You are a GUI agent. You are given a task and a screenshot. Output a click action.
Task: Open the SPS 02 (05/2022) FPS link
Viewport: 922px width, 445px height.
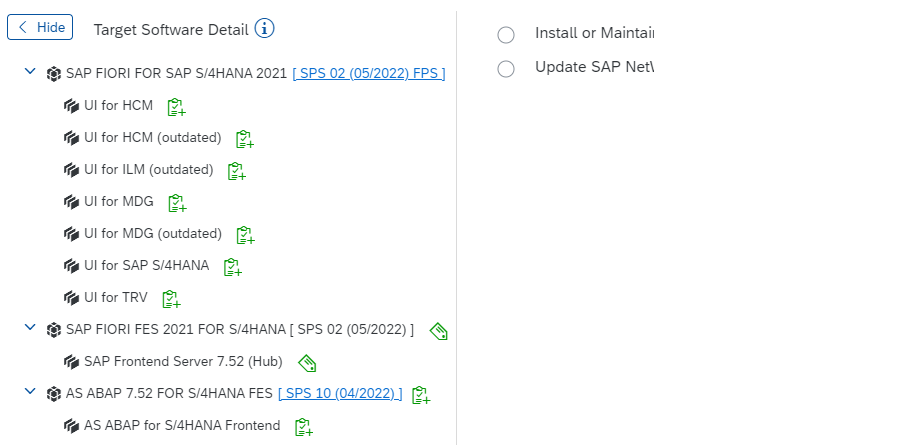[x=369, y=73]
